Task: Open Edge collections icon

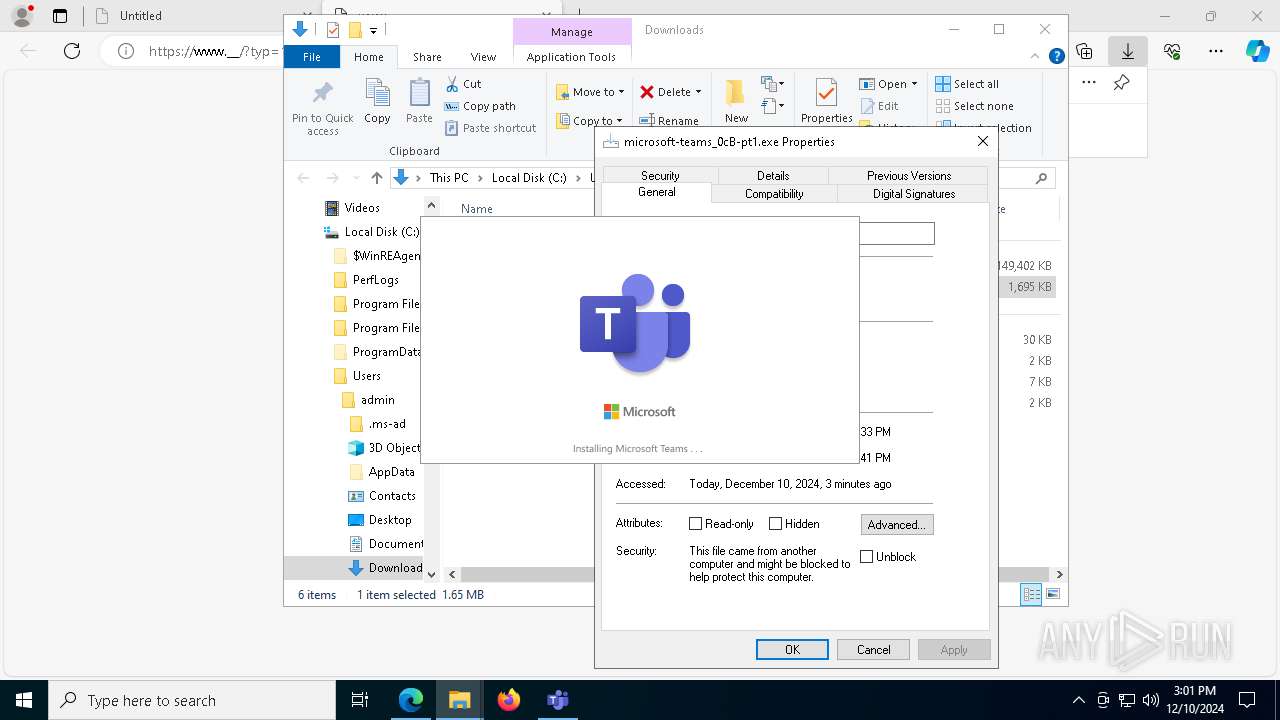Action: point(1084,51)
